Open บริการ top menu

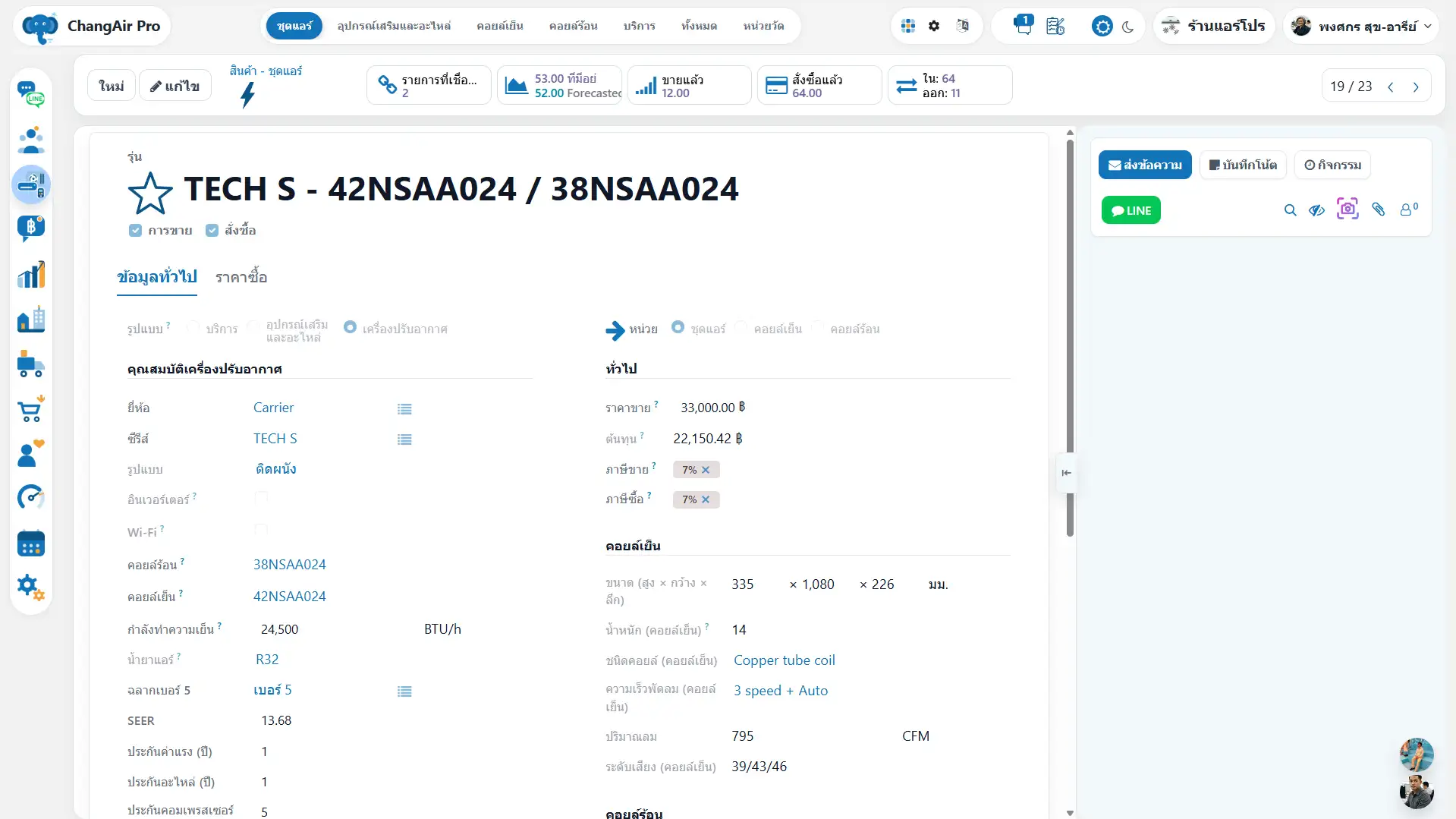[640, 26]
